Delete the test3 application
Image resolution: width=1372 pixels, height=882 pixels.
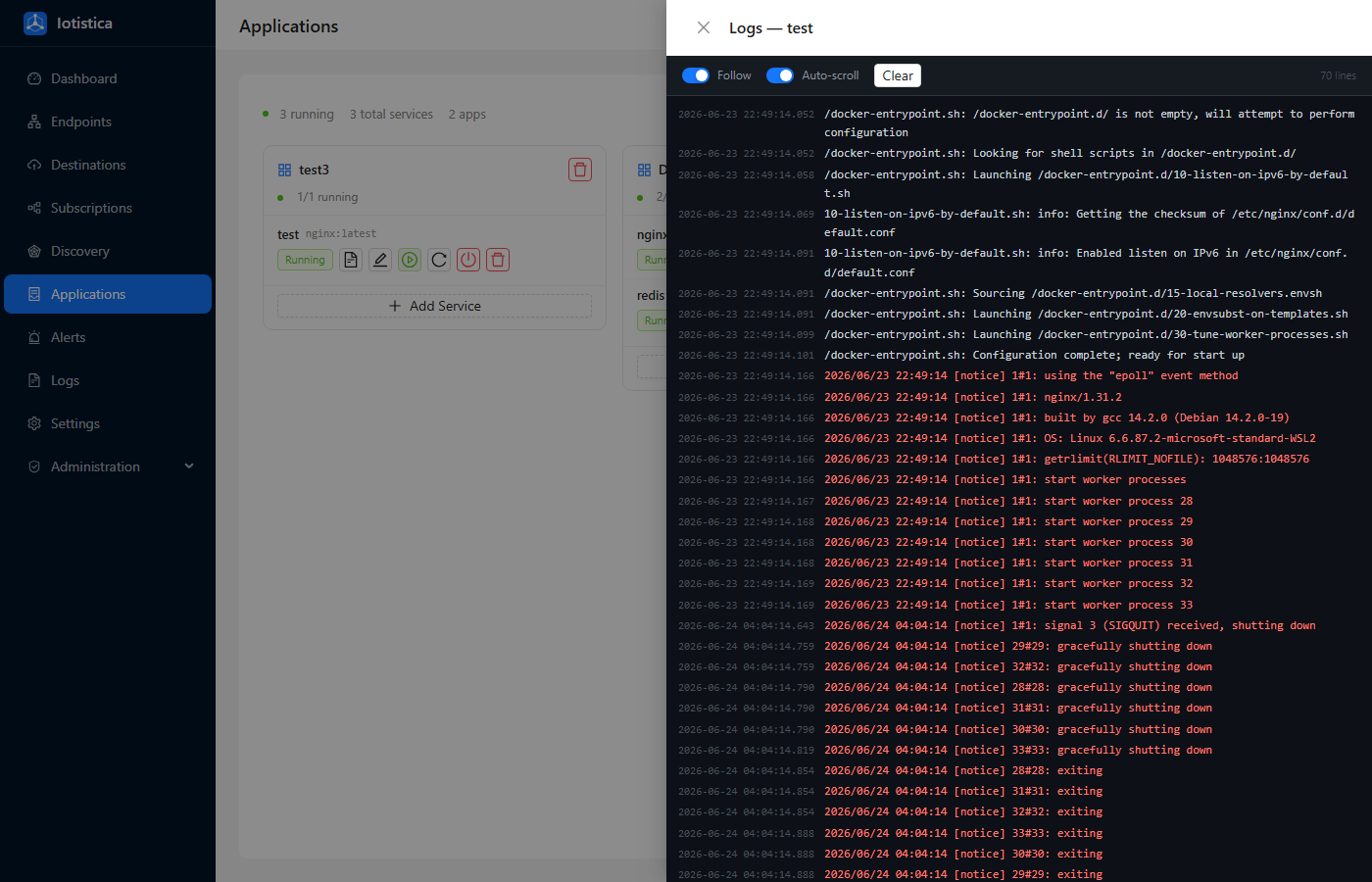580,170
